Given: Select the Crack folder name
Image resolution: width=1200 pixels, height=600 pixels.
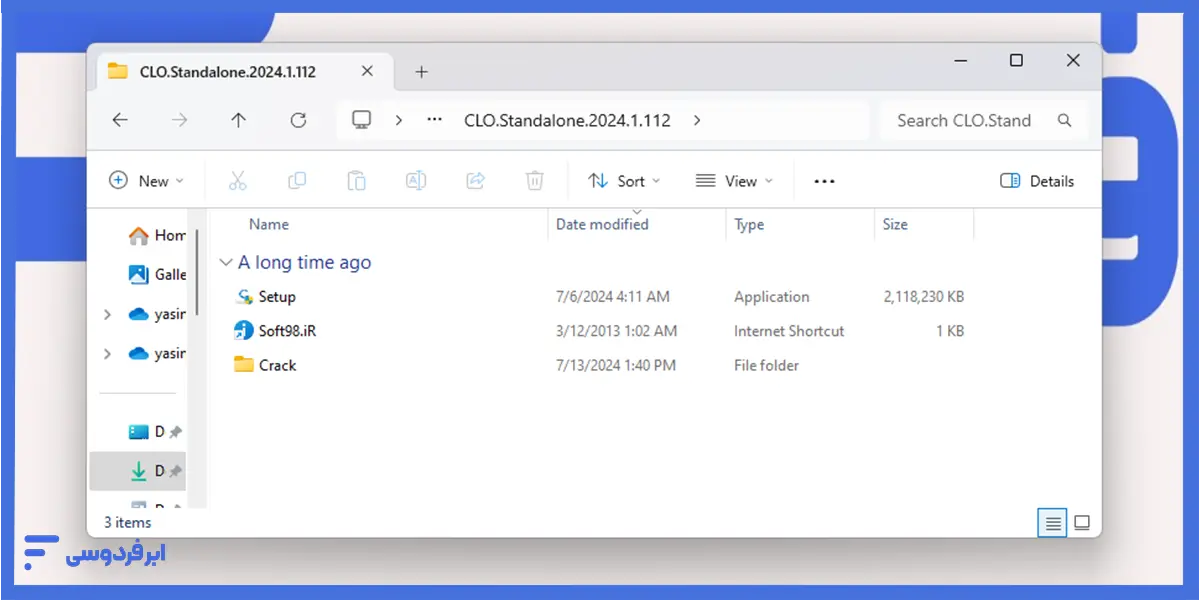Looking at the screenshot, I should [x=277, y=365].
